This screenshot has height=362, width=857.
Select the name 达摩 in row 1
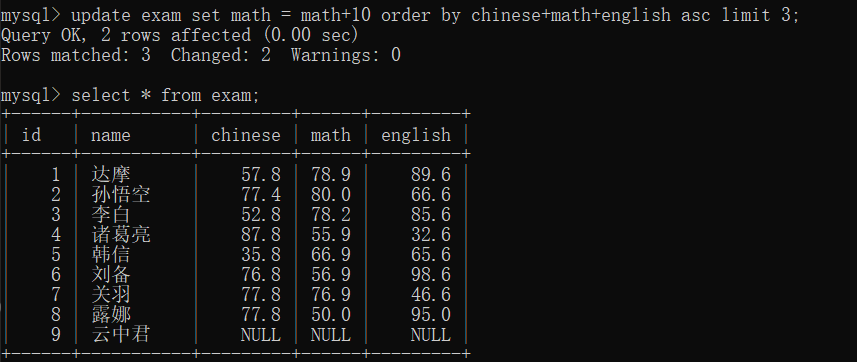click(111, 174)
